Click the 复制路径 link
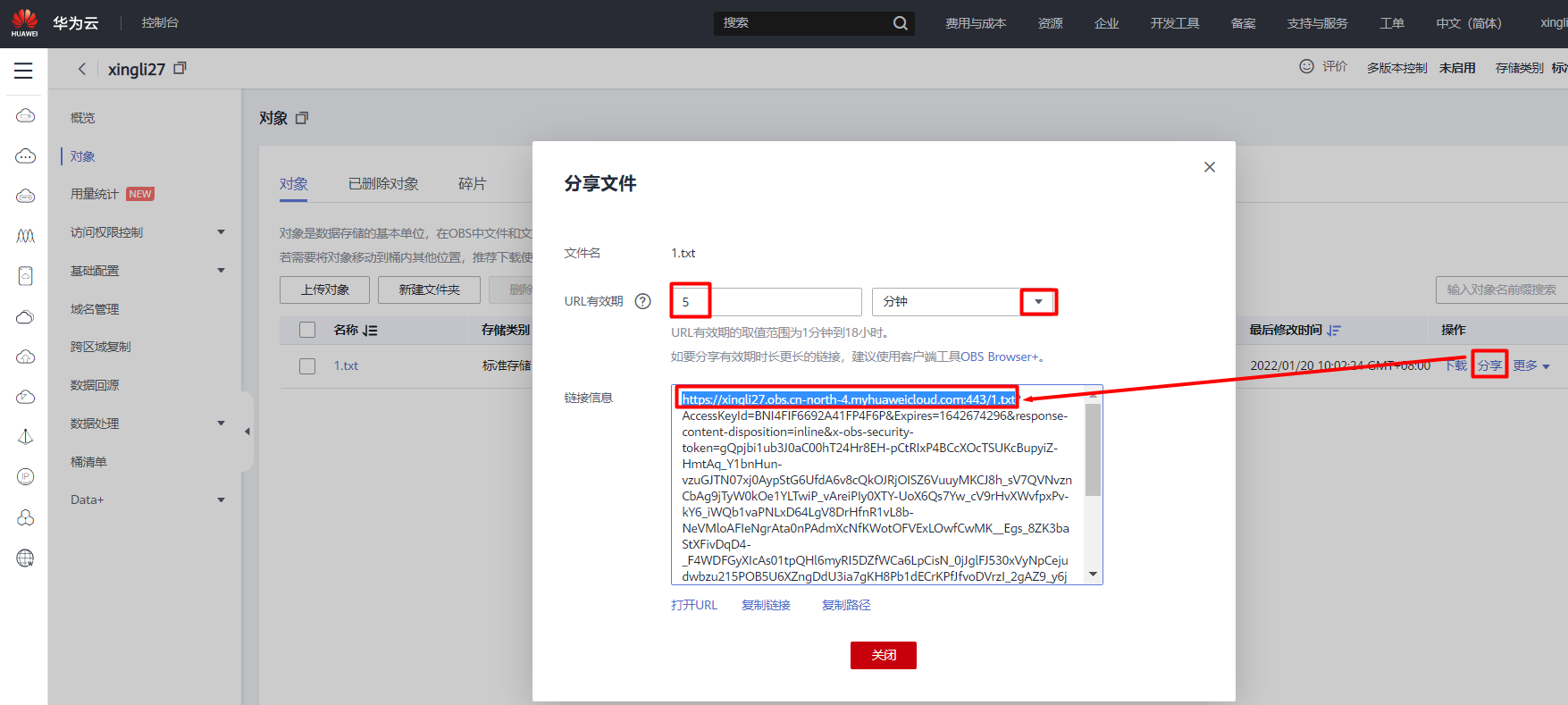Screen dimensions: 1568x705 point(846,605)
